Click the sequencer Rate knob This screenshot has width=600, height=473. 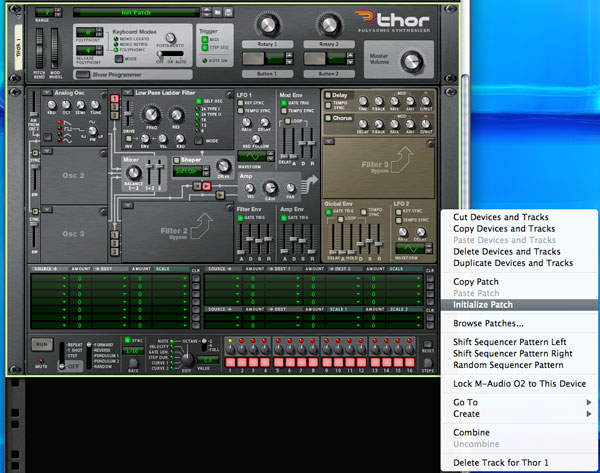pyautogui.click(x=134, y=362)
